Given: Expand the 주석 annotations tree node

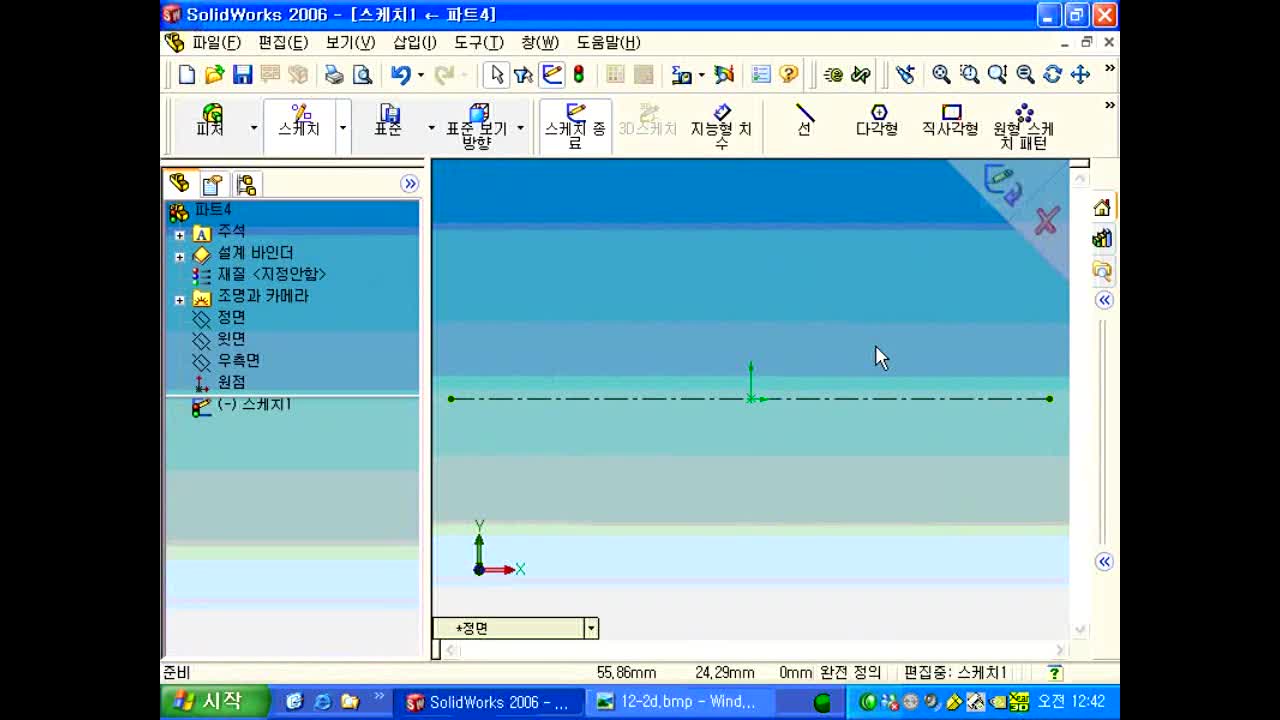Looking at the screenshot, I should coord(180,235).
